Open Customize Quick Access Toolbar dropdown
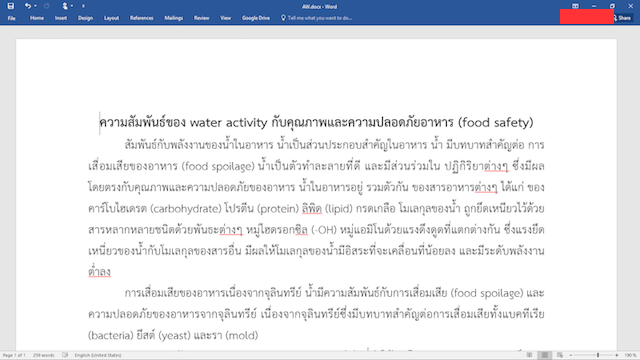Image resolution: width=640 pixels, height=360 pixels. pyautogui.click(x=83, y=6)
